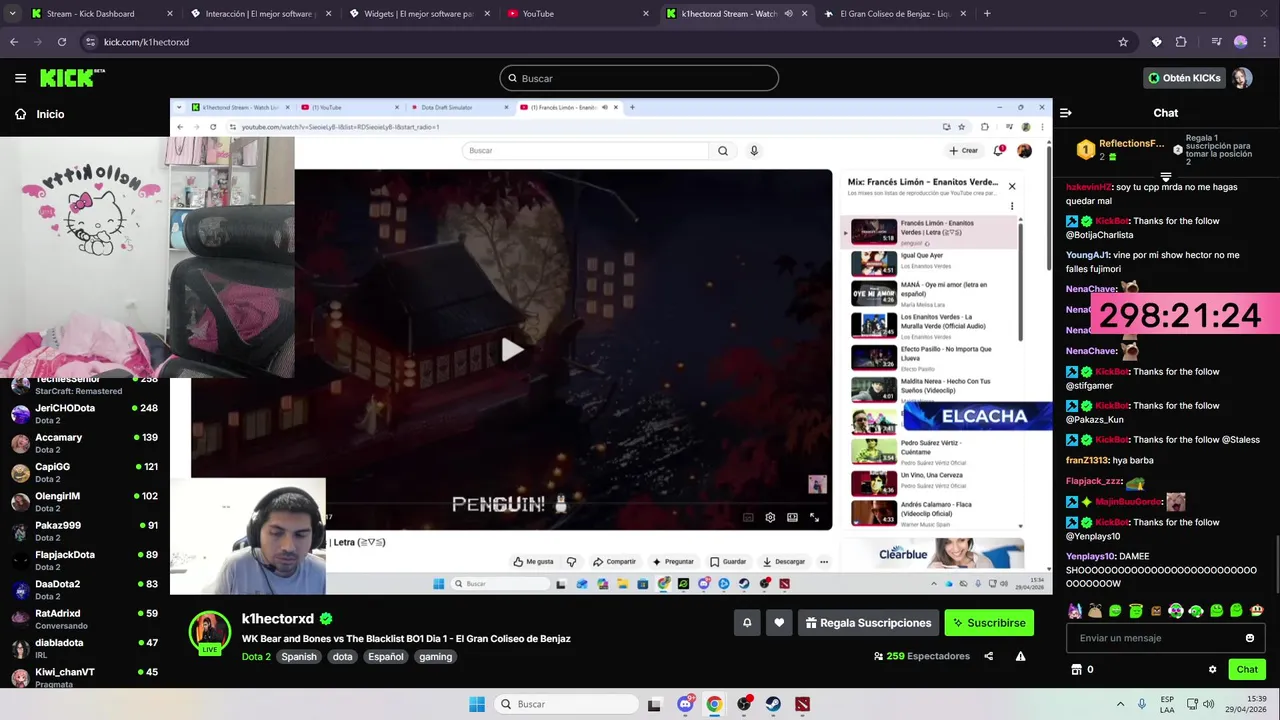Go back in browser history
This screenshot has width=1280, height=720.
[14, 42]
